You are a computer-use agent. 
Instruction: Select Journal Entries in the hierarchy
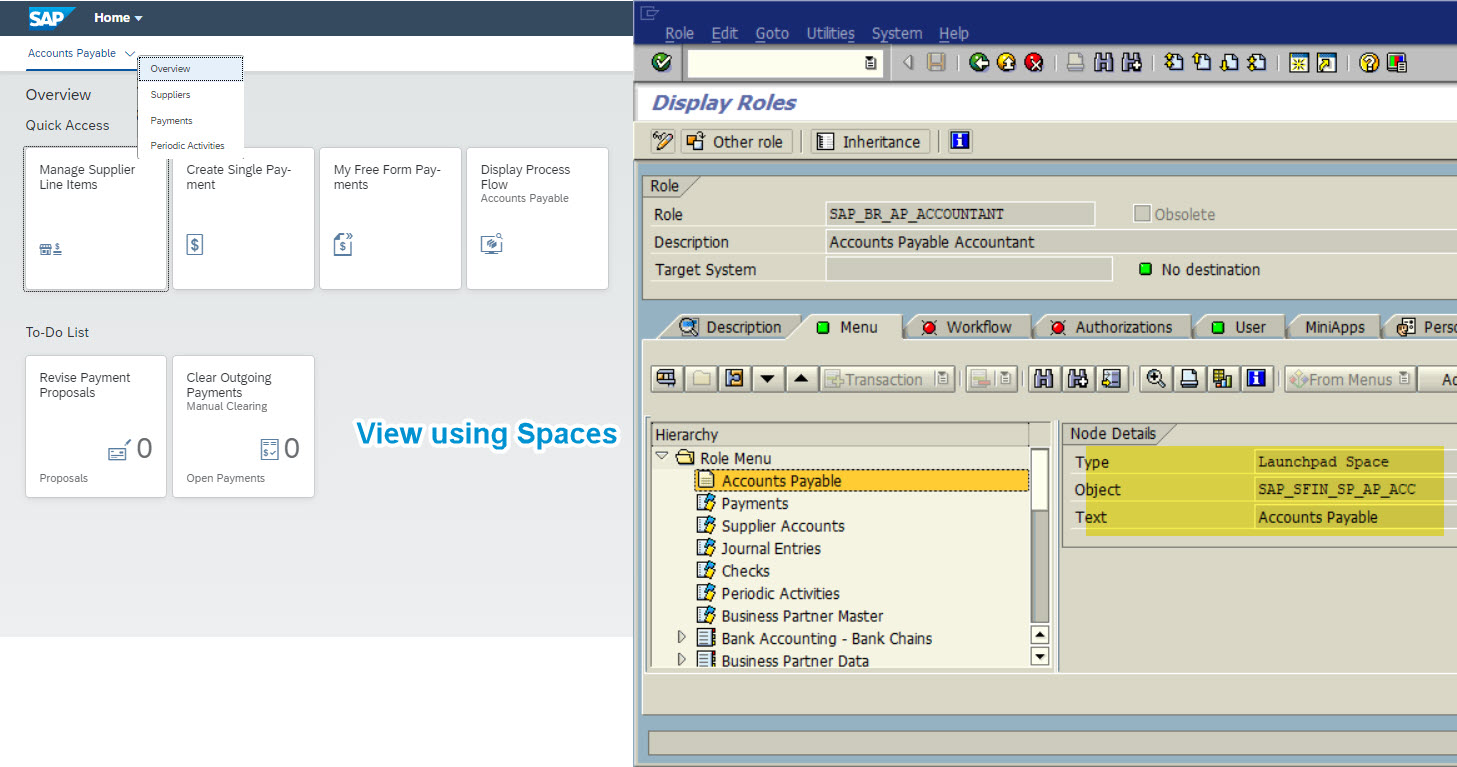pyautogui.click(x=771, y=548)
